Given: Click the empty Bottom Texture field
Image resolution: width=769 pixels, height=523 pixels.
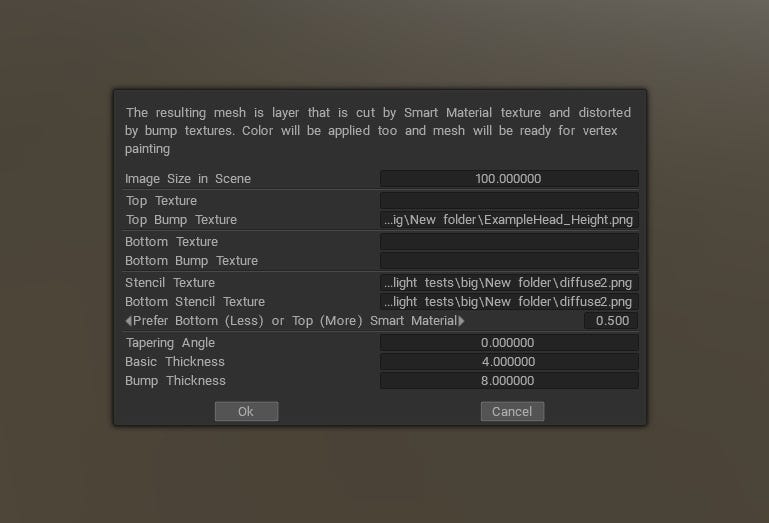Looking at the screenshot, I should click(509, 241).
